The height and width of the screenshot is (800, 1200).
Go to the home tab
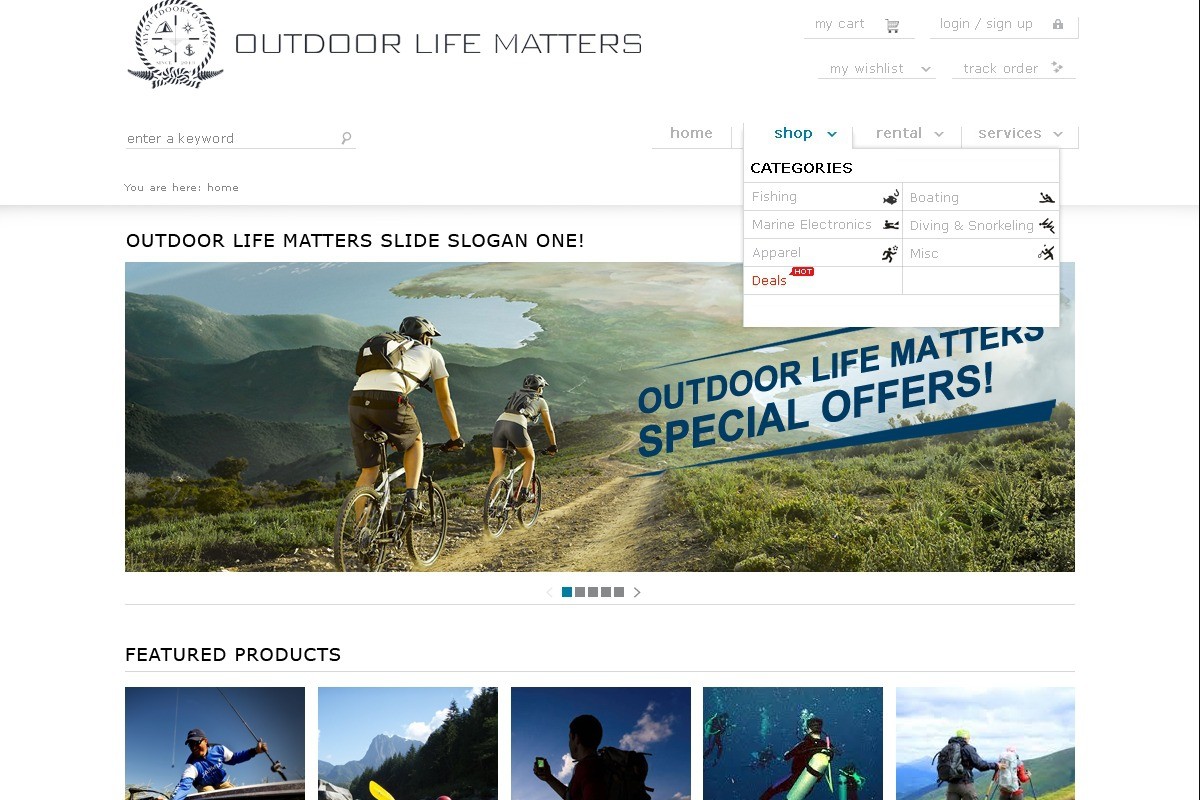691,133
